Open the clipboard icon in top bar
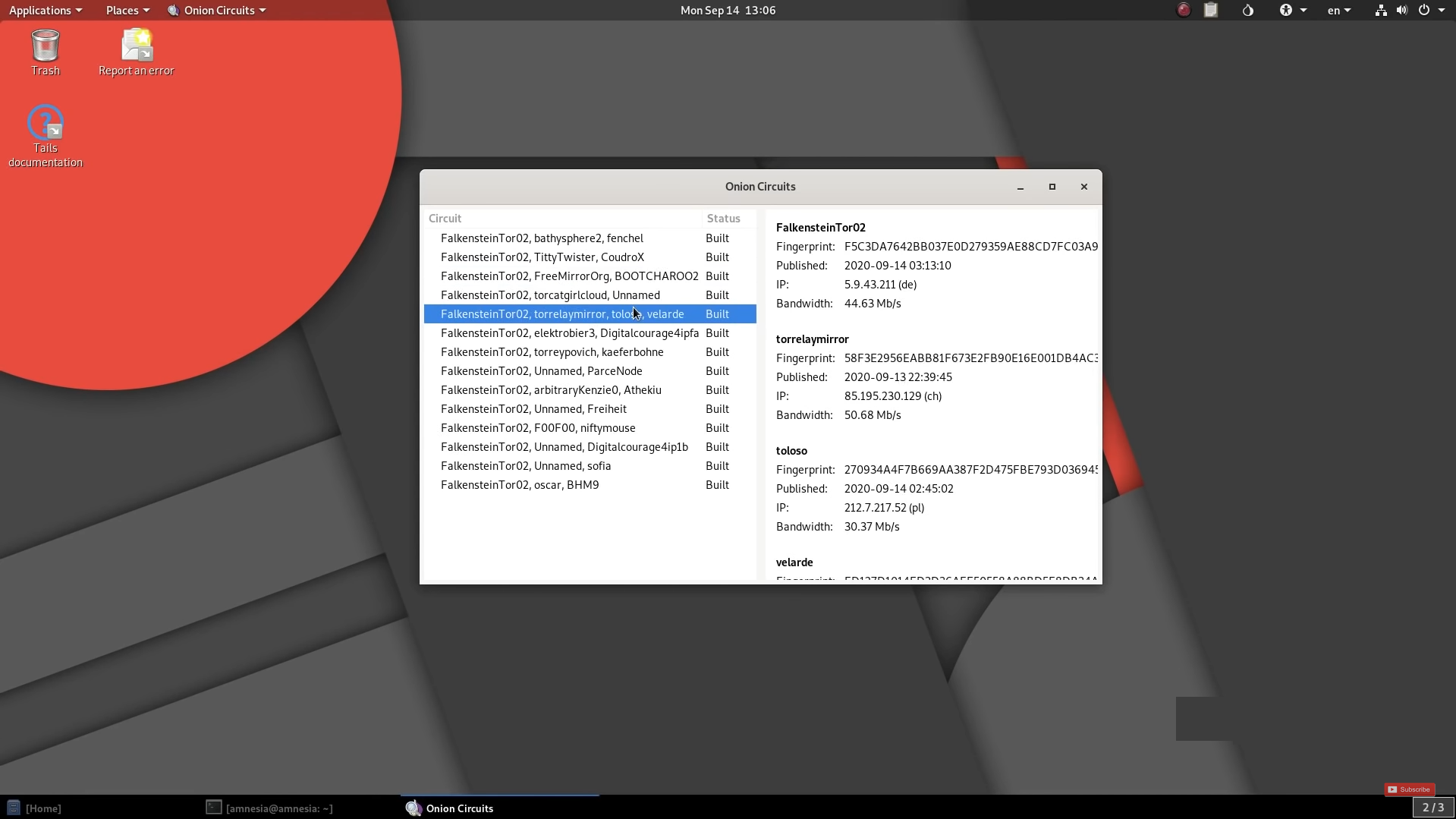 (x=1211, y=10)
